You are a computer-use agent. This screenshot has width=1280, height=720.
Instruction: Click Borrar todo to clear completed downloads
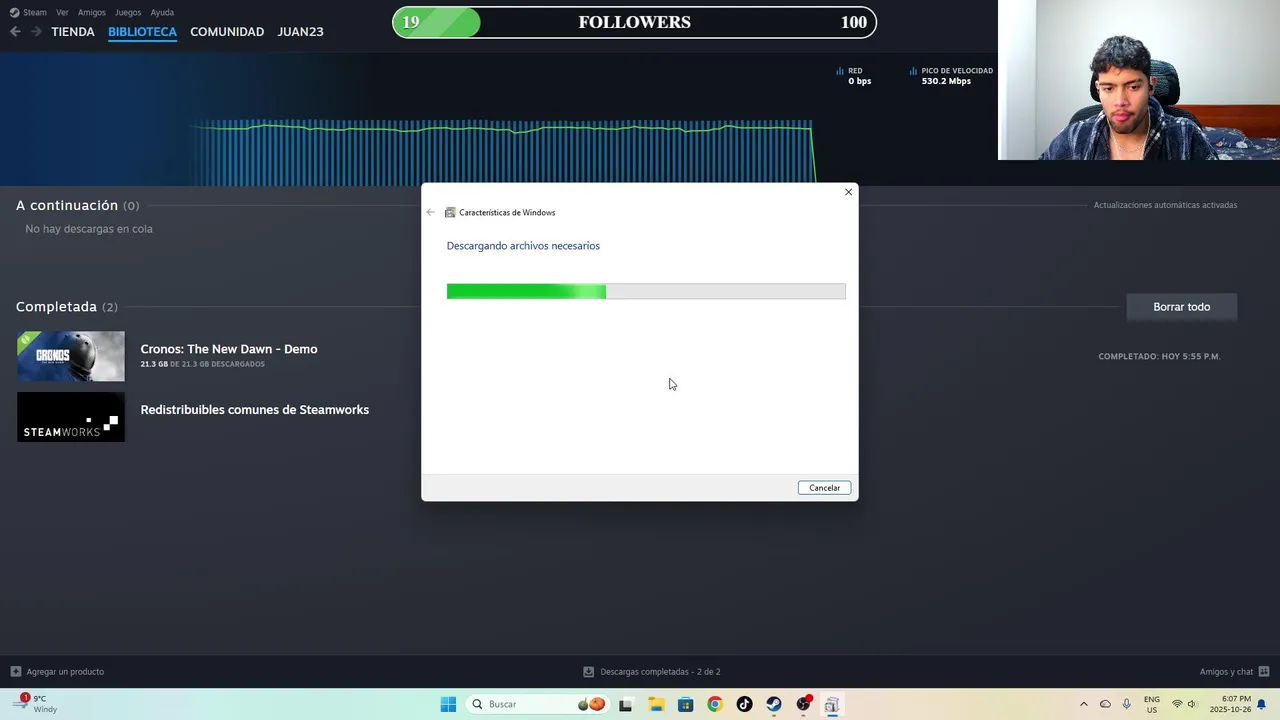(x=1182, y=307)
